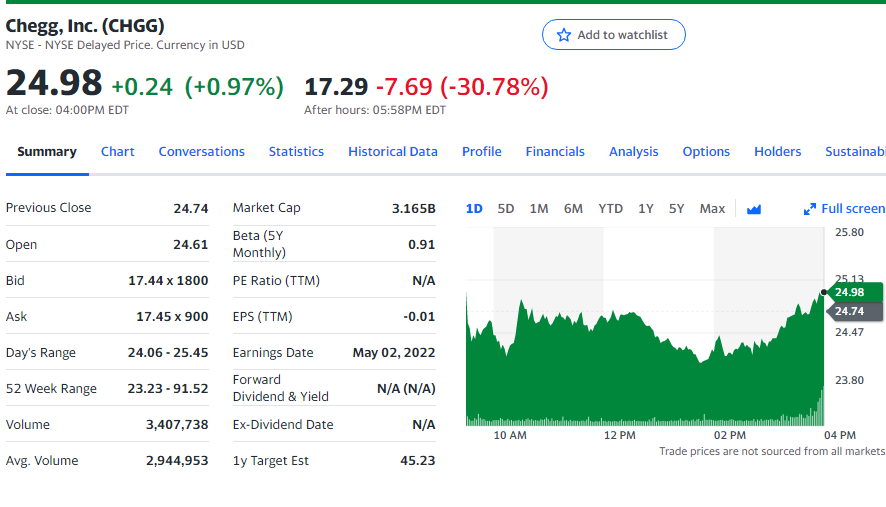The width and height of the screenshot is (886, 507).
Task: Choose the YTD chart range
Action: coord(610,209)
